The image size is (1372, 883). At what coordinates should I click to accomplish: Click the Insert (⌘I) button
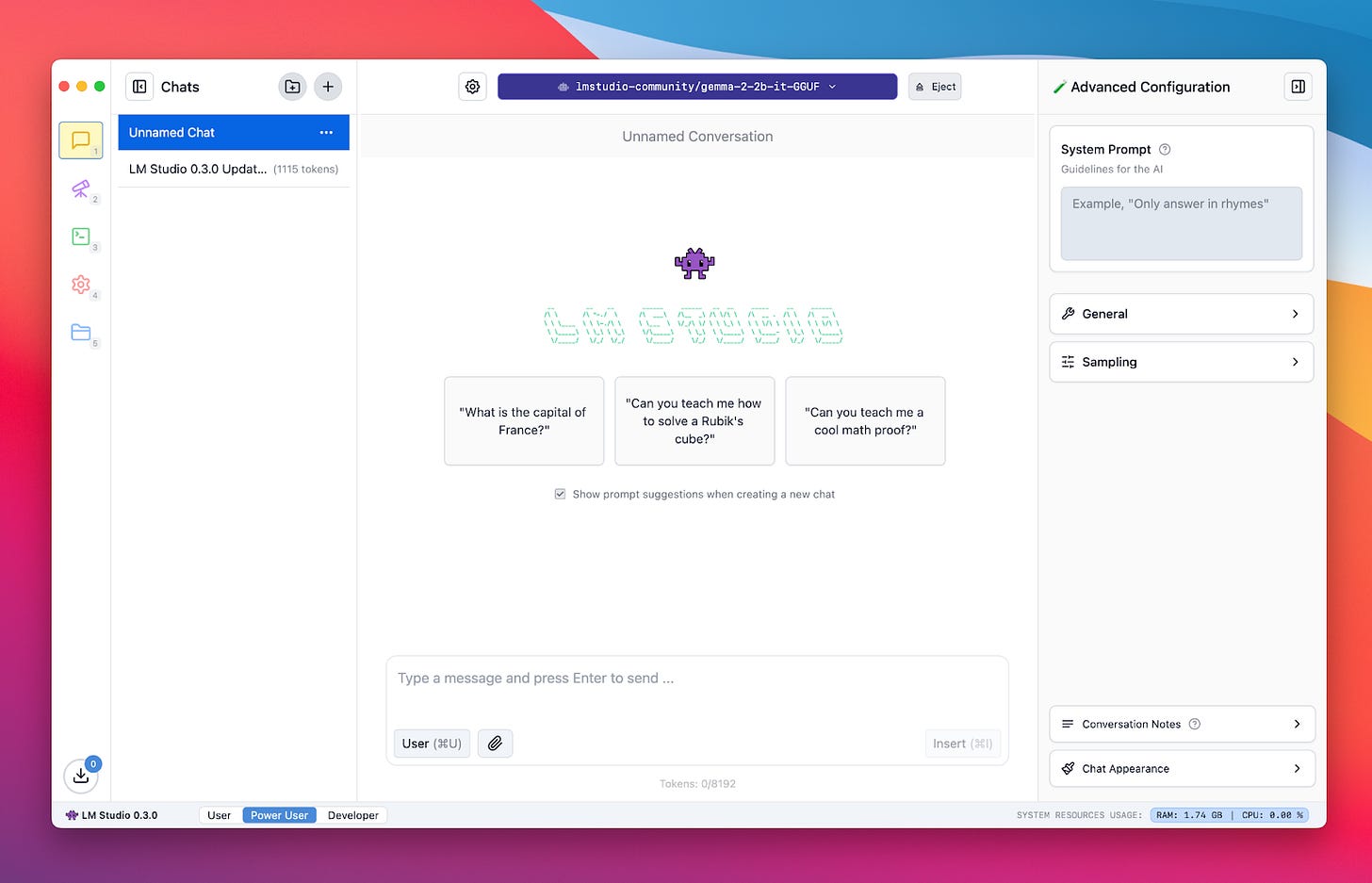[962, 744]
